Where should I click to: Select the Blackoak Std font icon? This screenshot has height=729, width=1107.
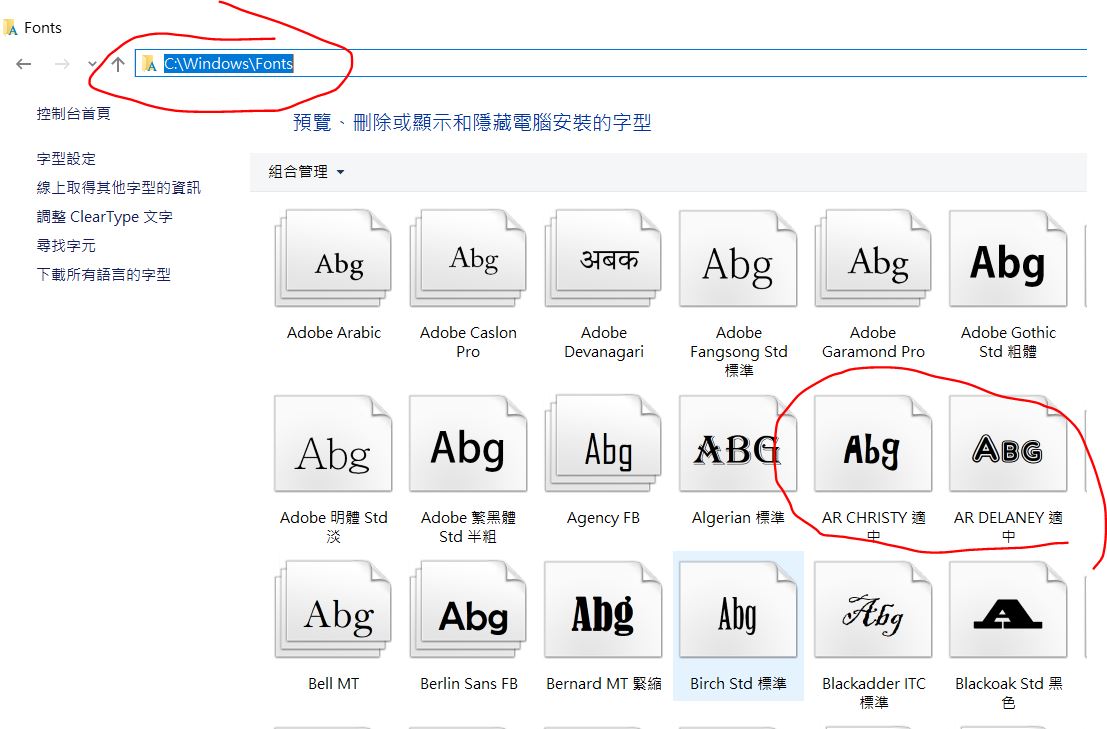(1008, 609)
